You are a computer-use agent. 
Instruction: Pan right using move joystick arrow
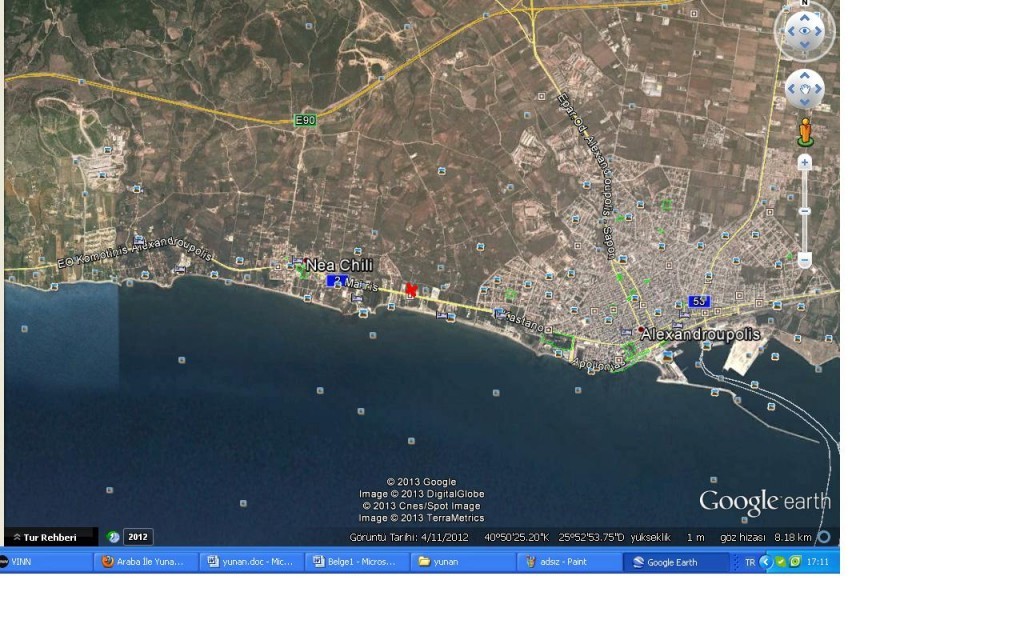(820, 90)
